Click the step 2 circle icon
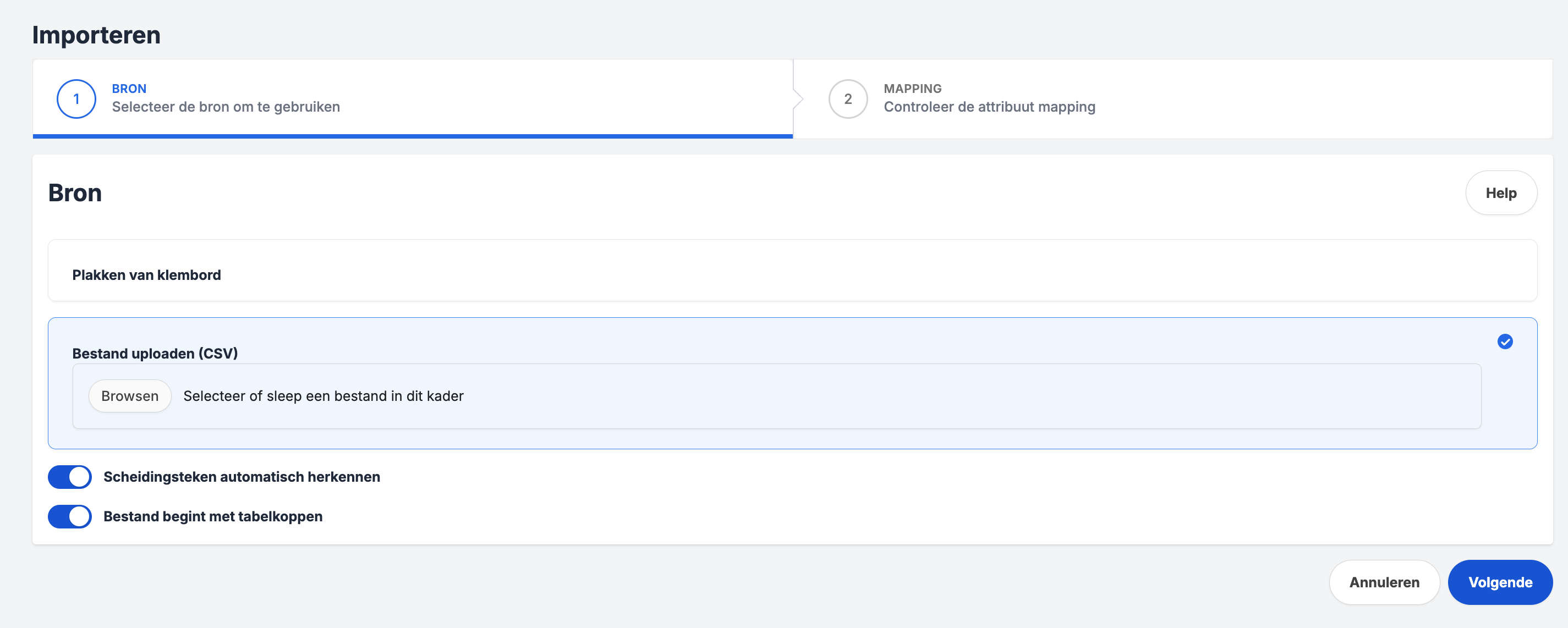This screenshot has width=1568, height=628. tap(847, 98)
